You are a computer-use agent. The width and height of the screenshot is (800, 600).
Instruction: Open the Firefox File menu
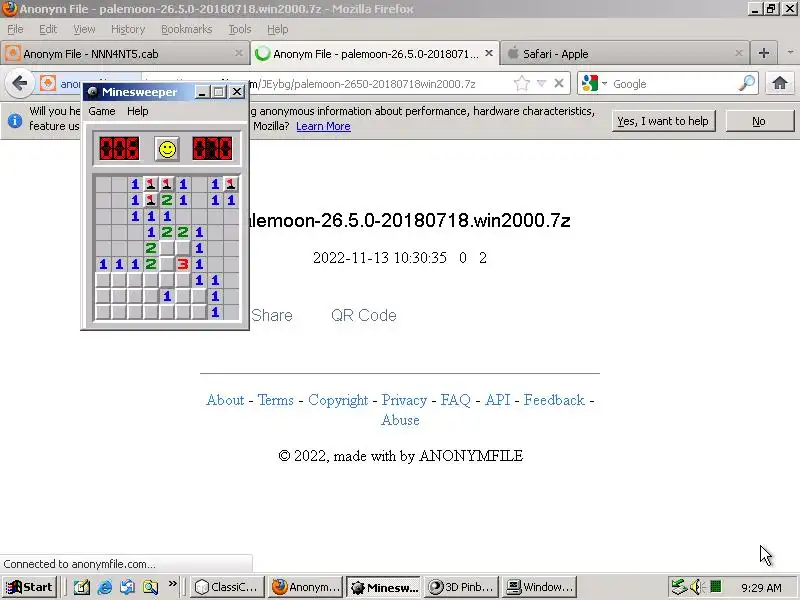point(15,30)
